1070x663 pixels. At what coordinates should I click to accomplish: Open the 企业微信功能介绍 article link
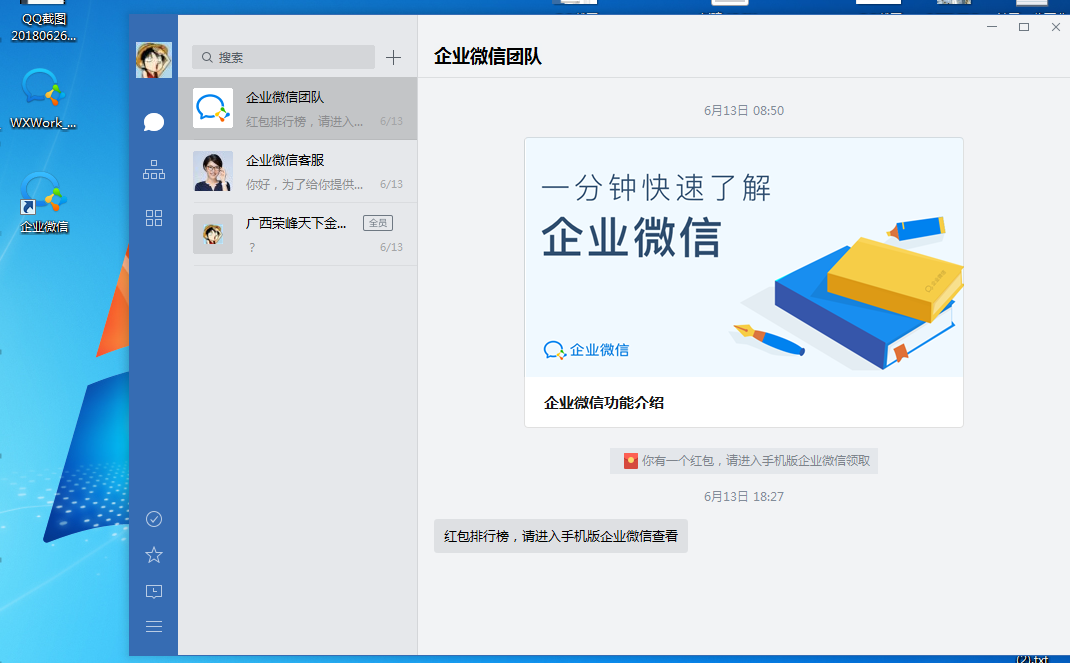(604, 402)
